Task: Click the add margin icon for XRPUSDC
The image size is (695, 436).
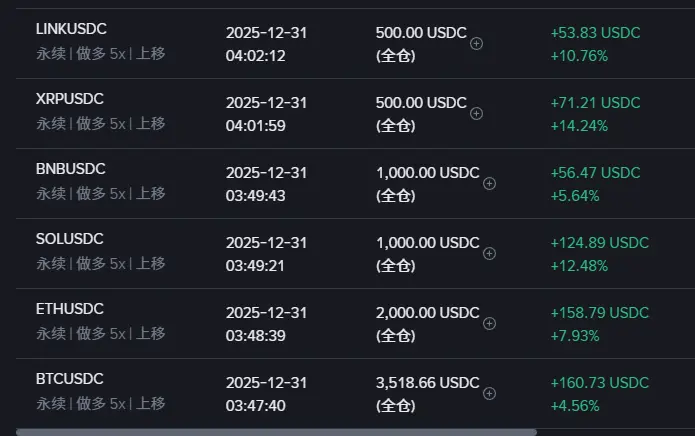Action: [x=476, y=113]
